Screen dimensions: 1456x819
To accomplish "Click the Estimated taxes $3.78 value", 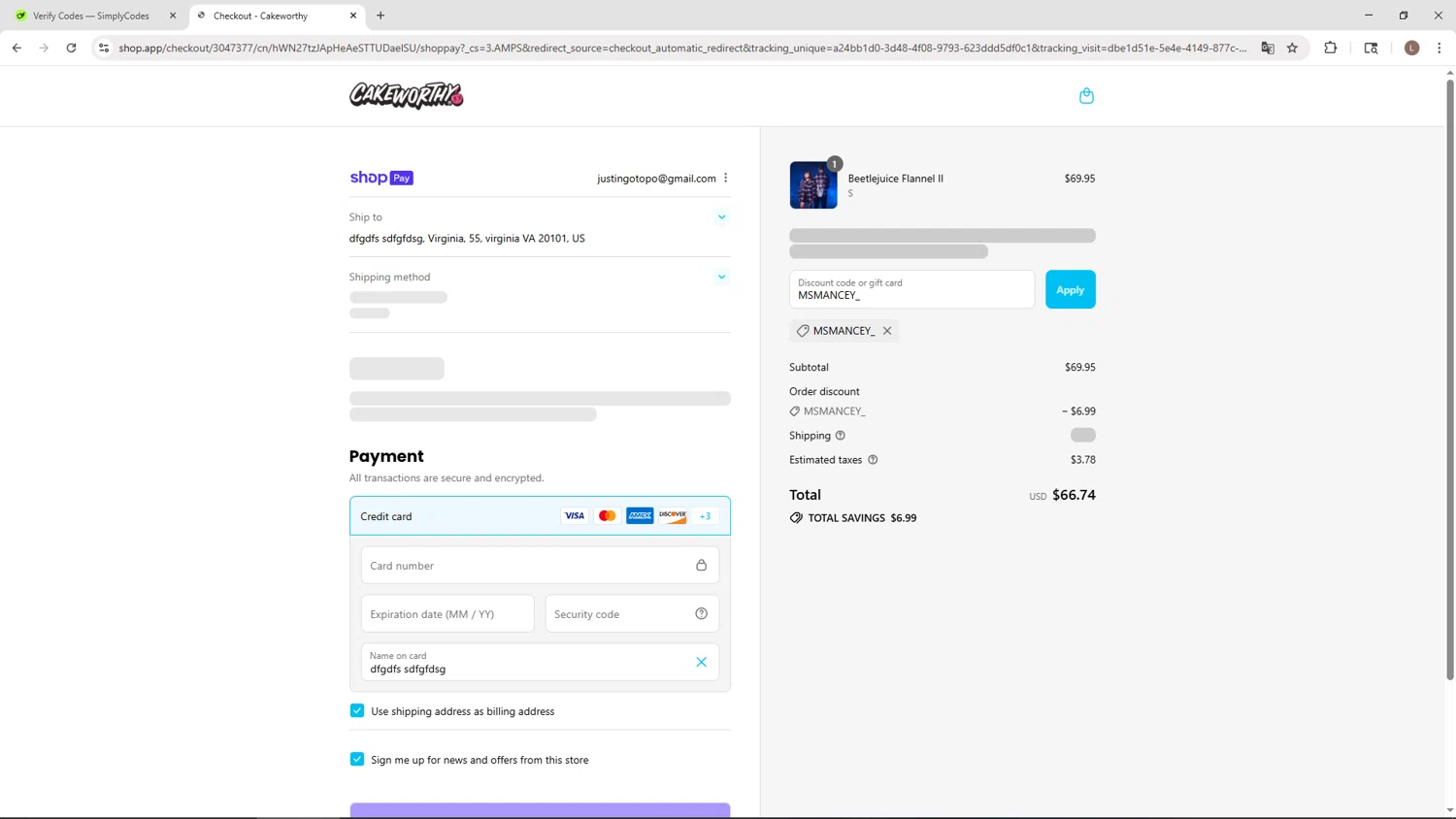I will click(1082, 460).
